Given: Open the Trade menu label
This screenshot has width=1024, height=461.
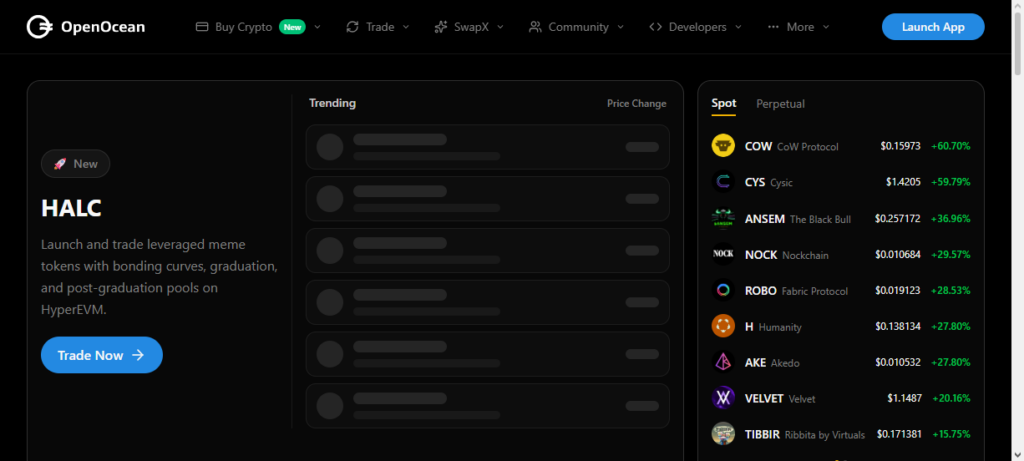Looking at the screenshot, I should [380, 27].
